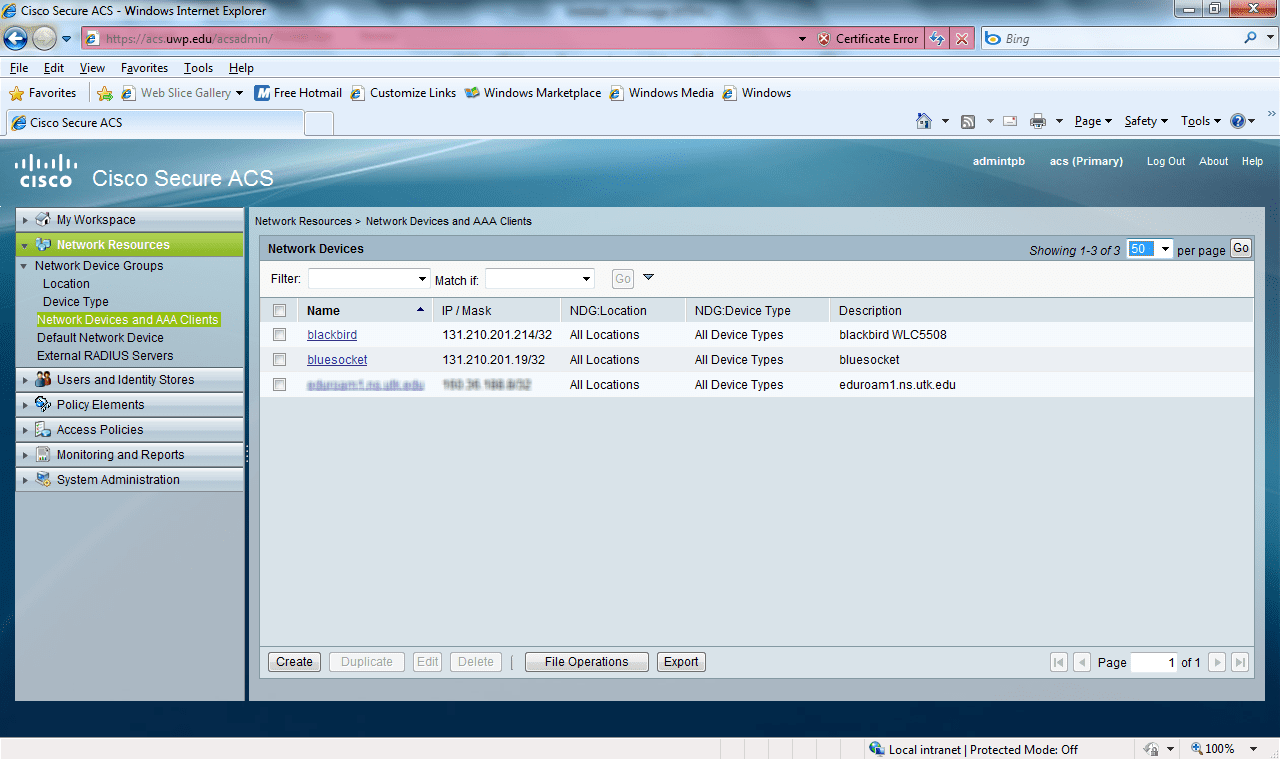Check the select-all header checkbox
Screen dimensions: 1280x760
[x=280, y=311]
